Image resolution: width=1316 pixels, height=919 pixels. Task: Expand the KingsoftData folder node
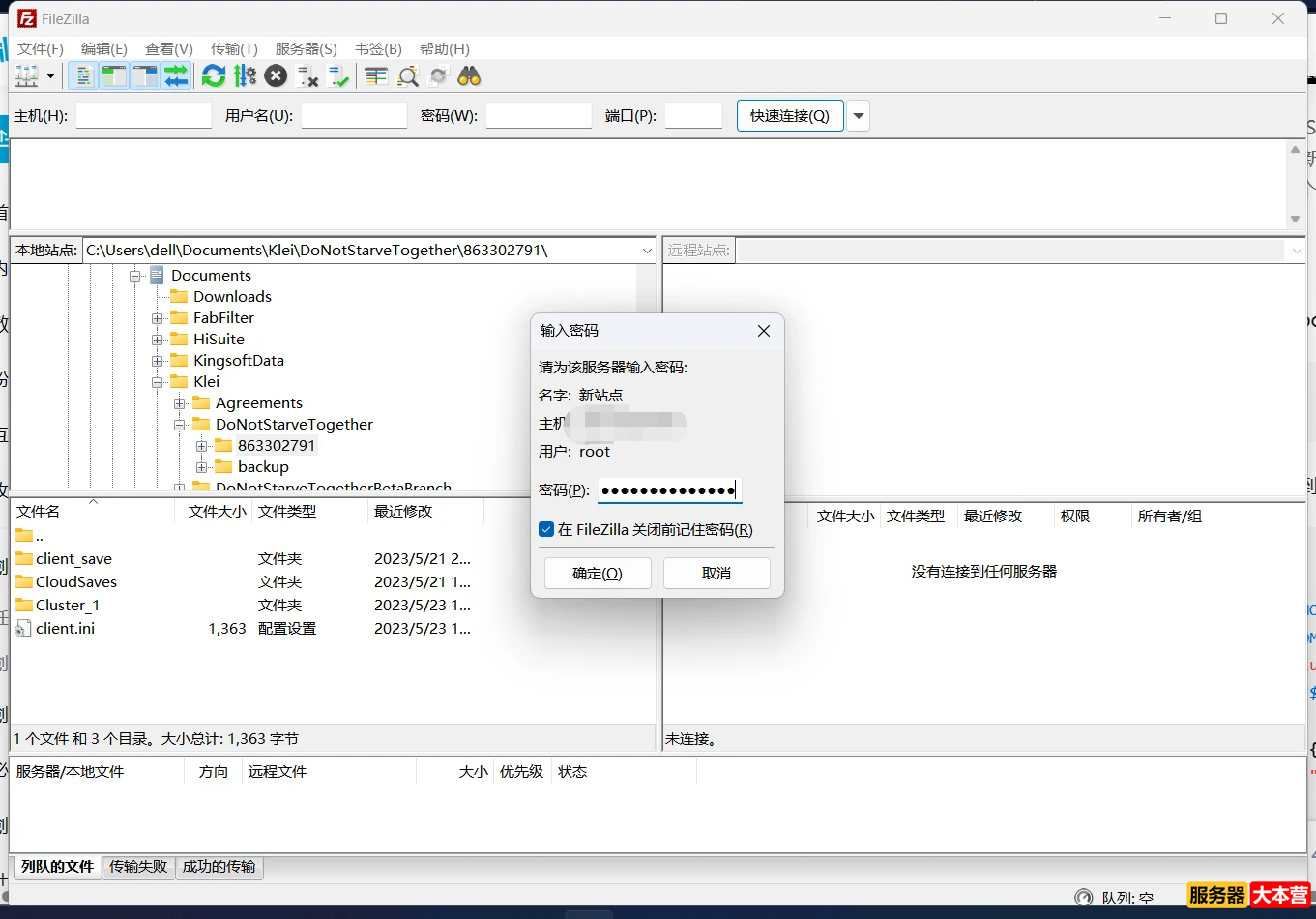158,361
